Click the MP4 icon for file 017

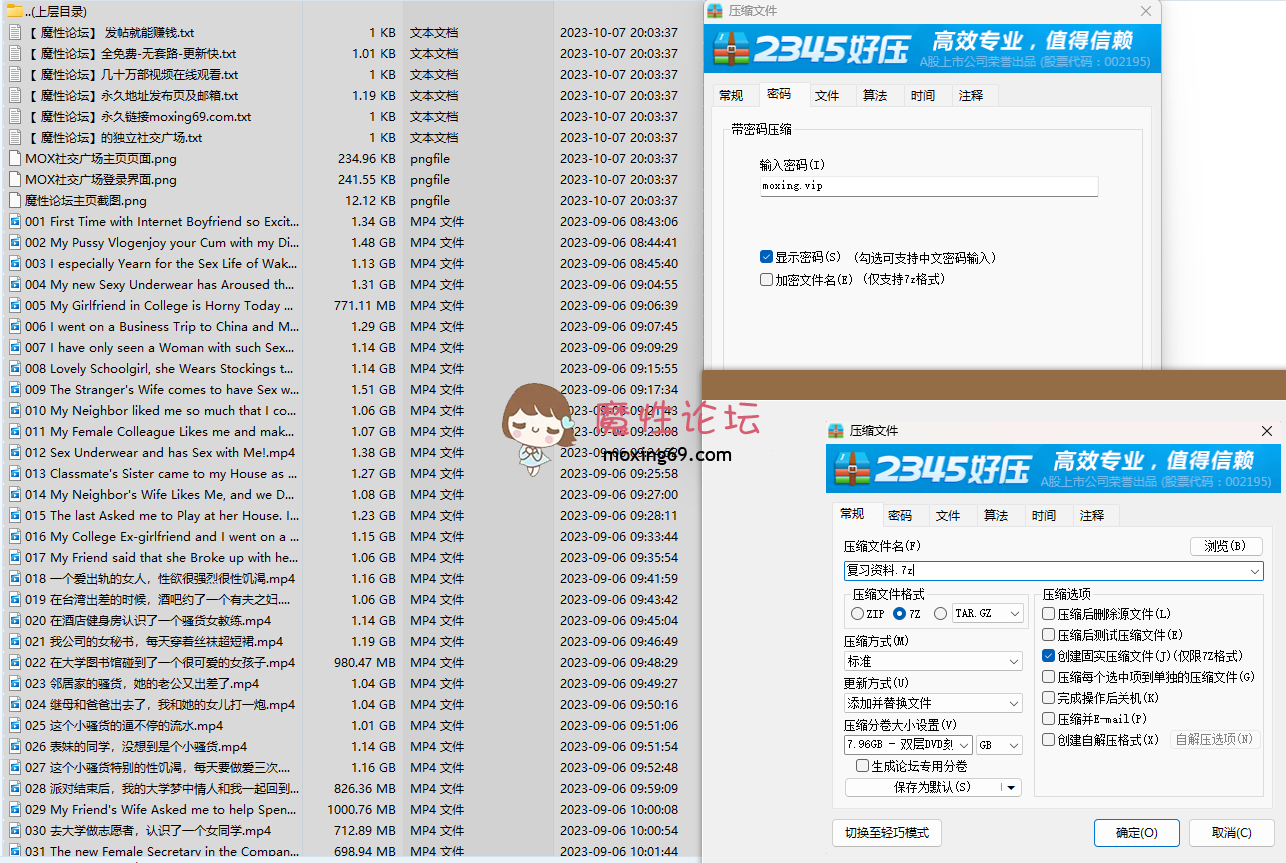(15, 557)
